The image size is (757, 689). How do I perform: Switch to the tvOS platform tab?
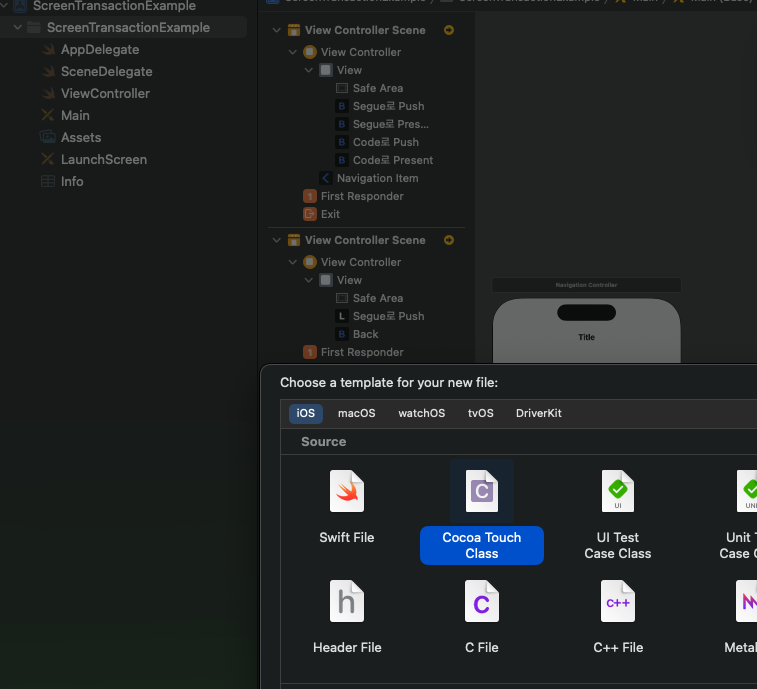coord(480,413)
